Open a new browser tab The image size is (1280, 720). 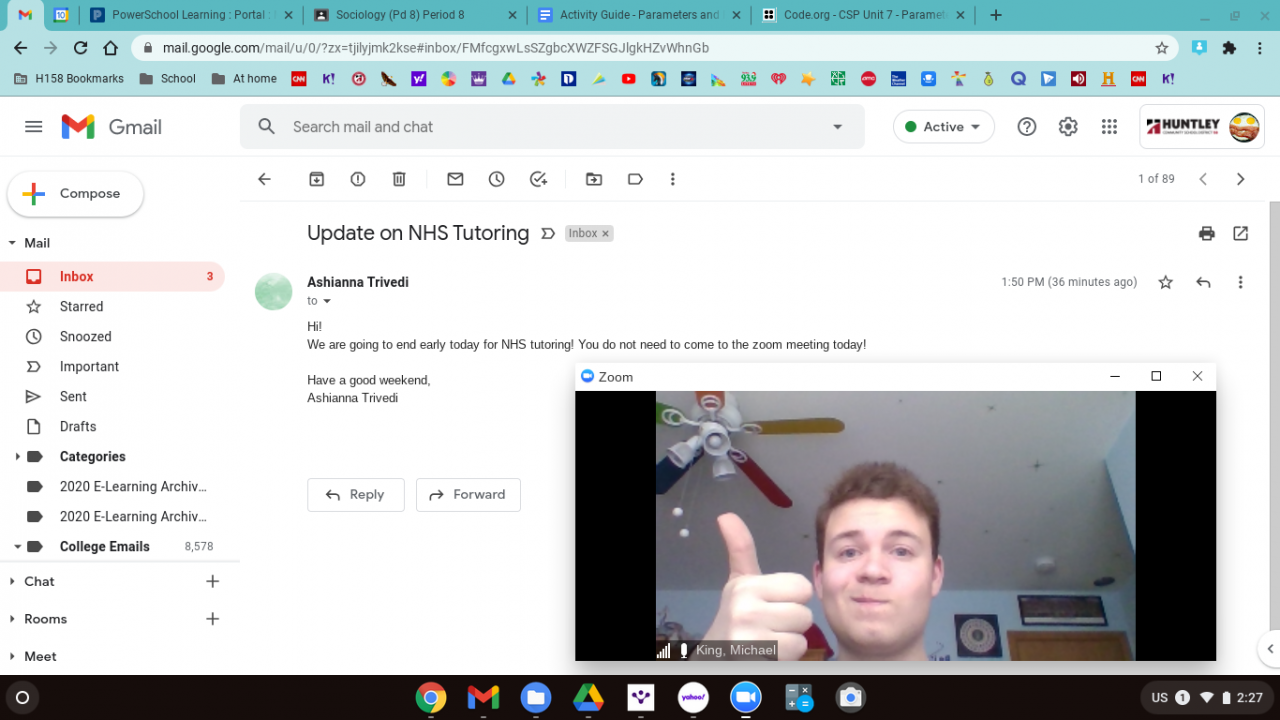996,15
